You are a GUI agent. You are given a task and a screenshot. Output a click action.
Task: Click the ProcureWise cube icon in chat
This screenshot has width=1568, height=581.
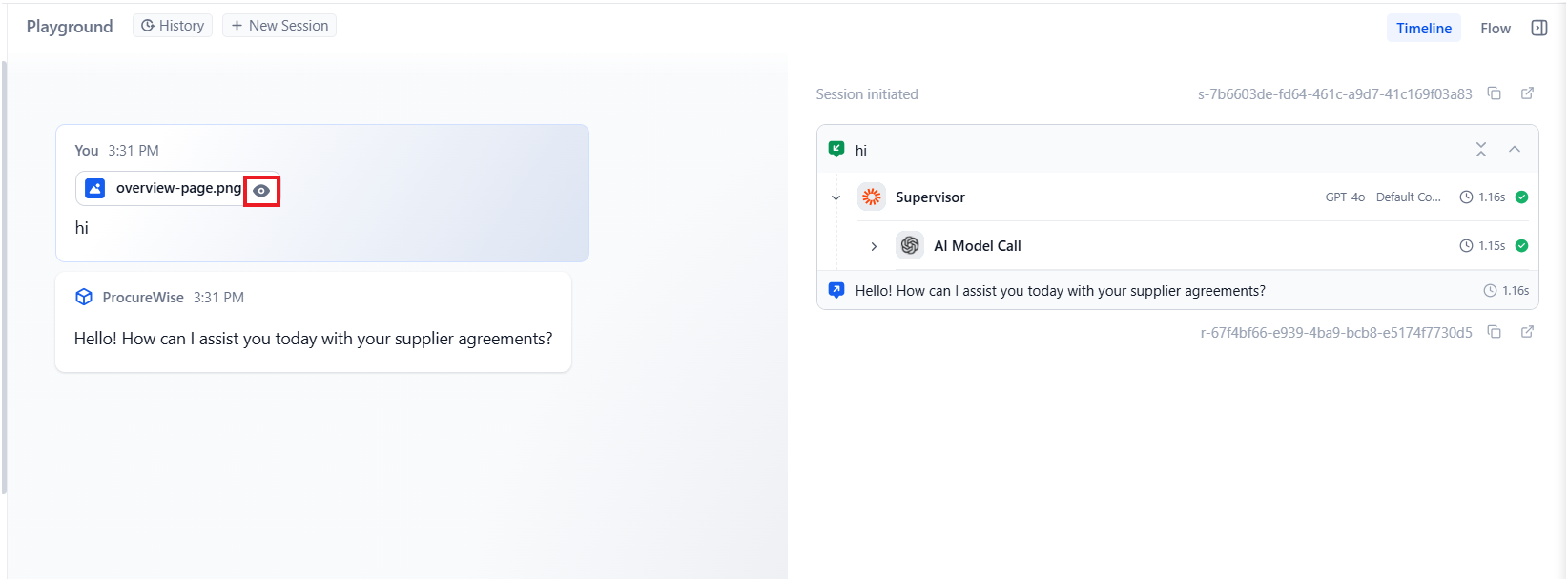[84, 297]
